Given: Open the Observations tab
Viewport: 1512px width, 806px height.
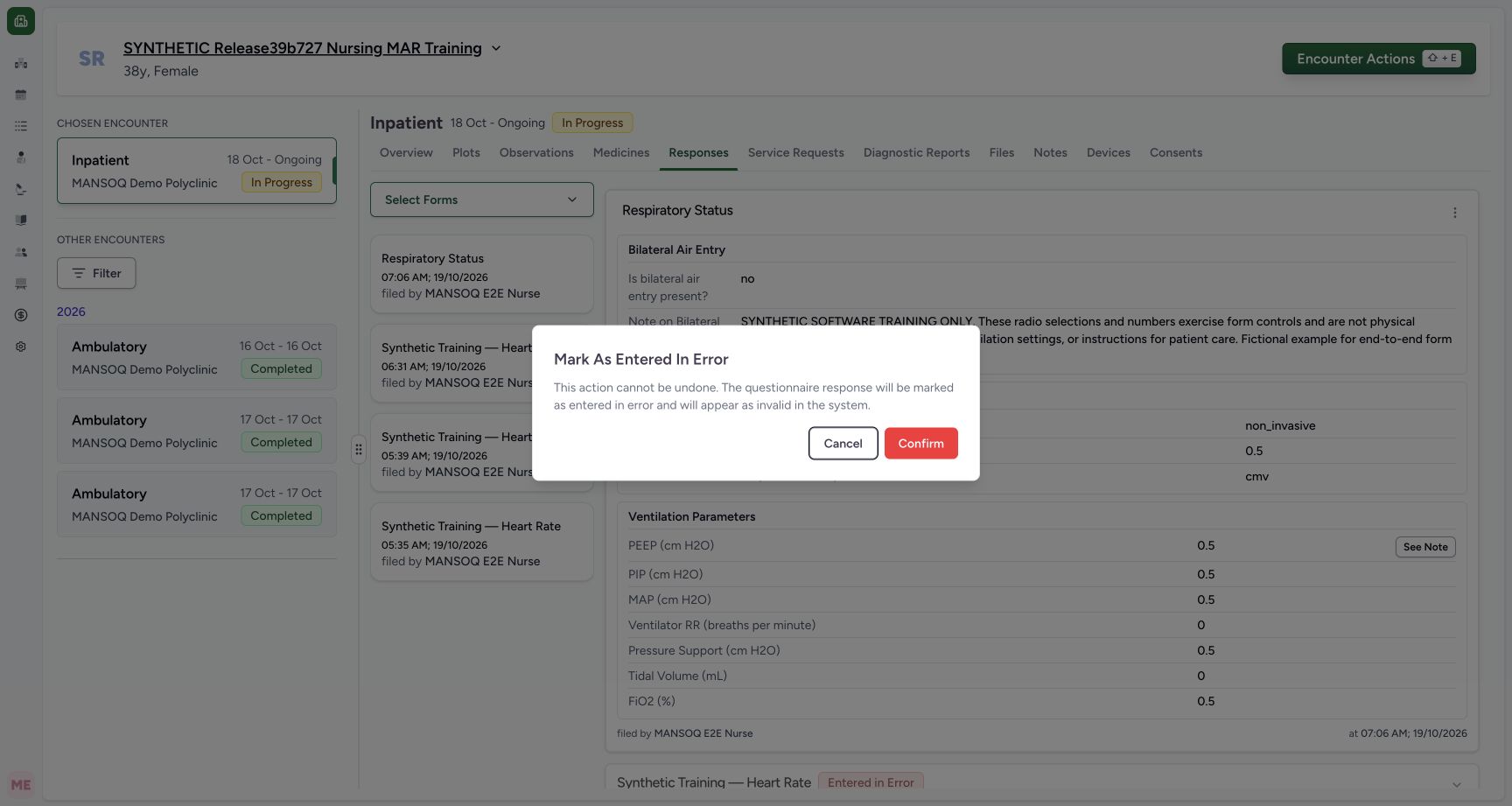Looking at the screenshot, I should point(536,152).
